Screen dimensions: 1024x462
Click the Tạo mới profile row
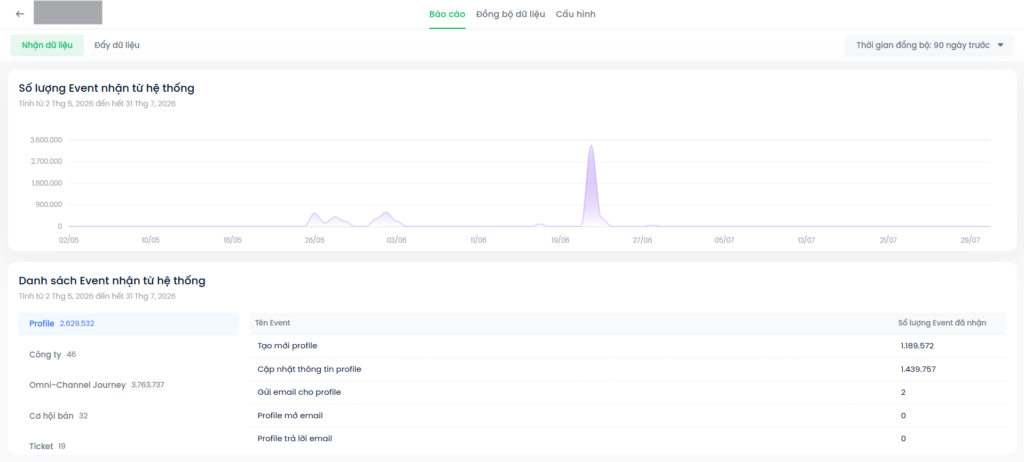click(628, 346)
